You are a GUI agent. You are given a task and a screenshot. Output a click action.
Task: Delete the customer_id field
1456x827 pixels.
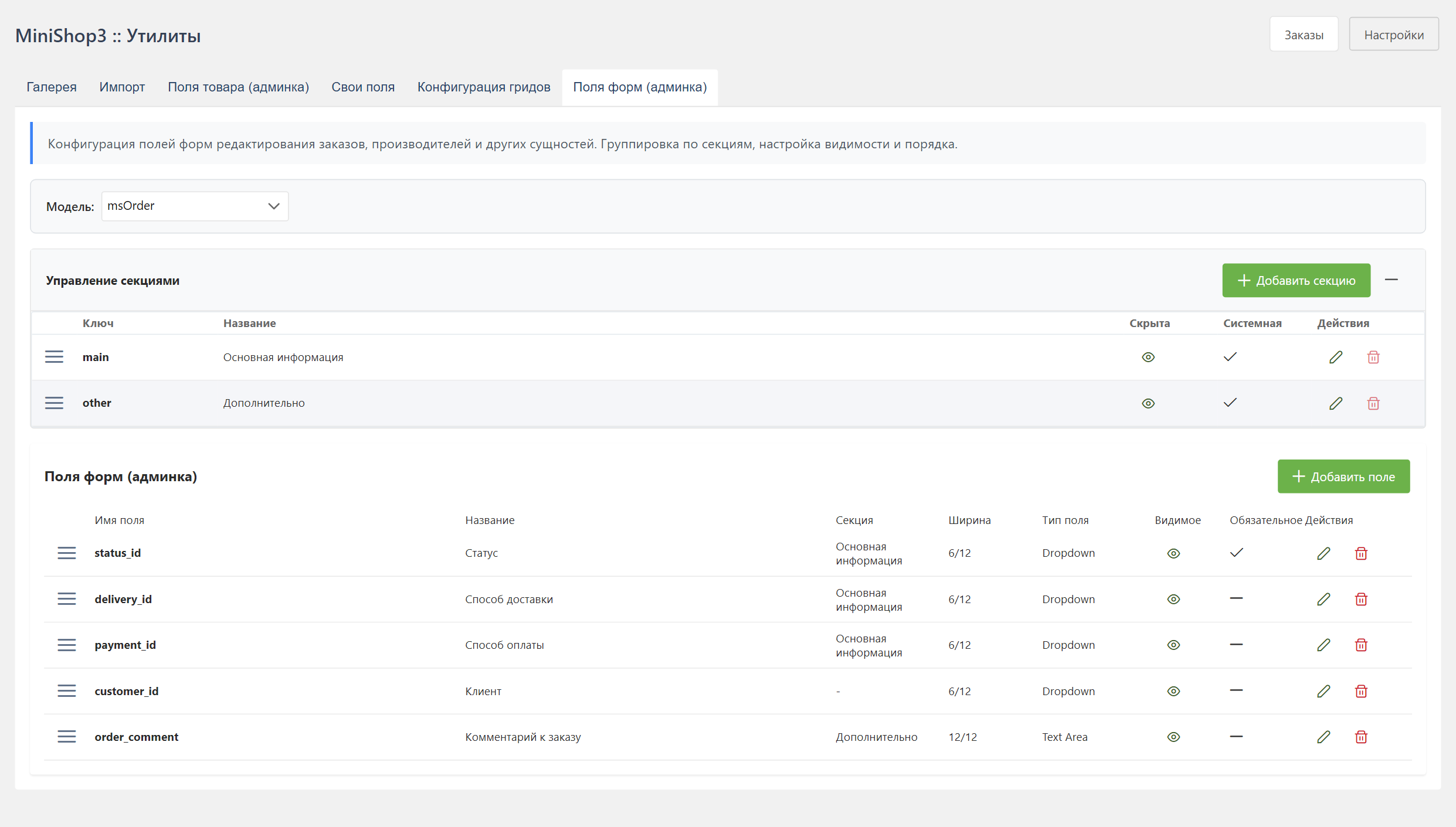1361,691
